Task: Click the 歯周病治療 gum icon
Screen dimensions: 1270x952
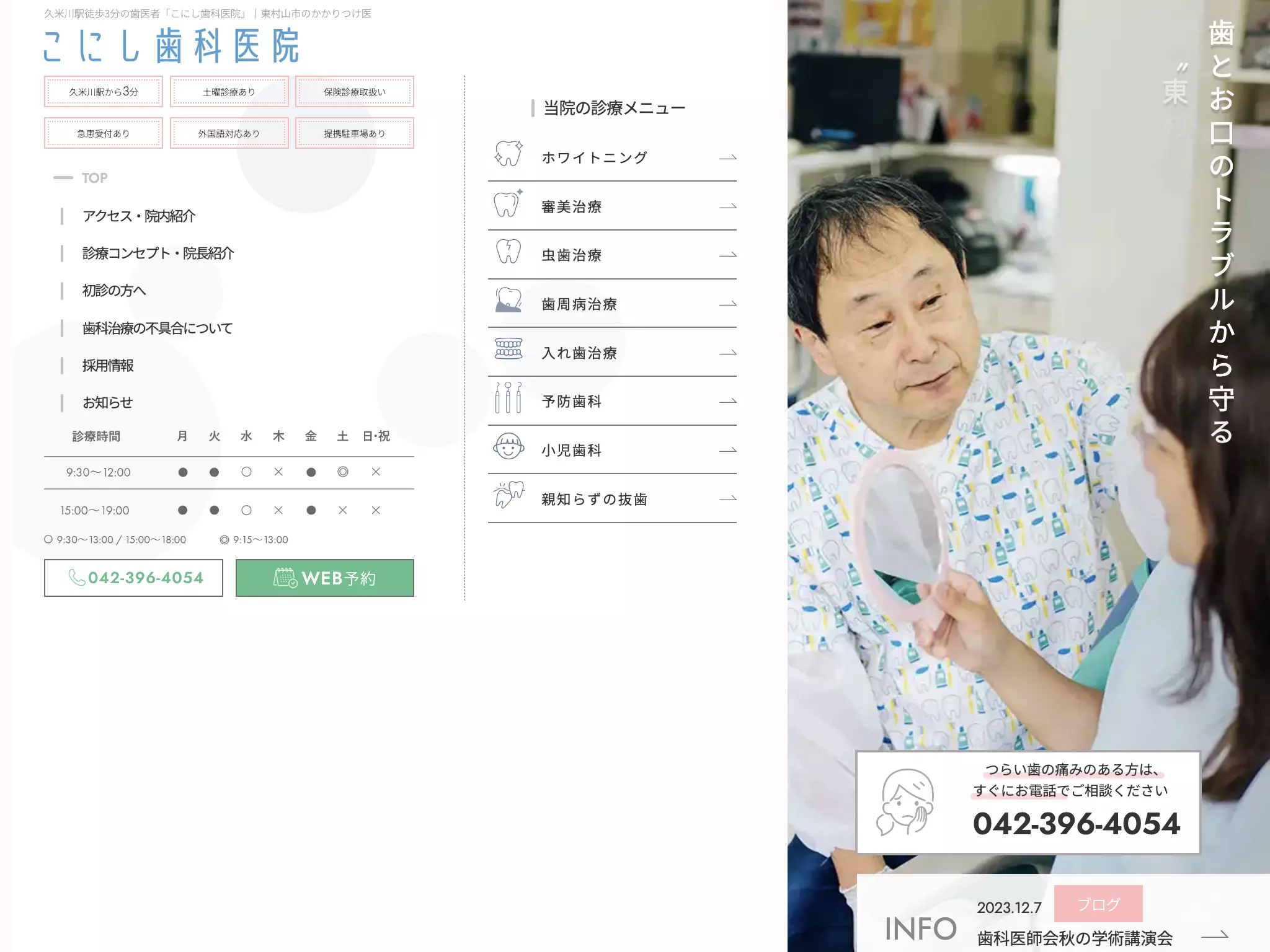Action: 508,300
